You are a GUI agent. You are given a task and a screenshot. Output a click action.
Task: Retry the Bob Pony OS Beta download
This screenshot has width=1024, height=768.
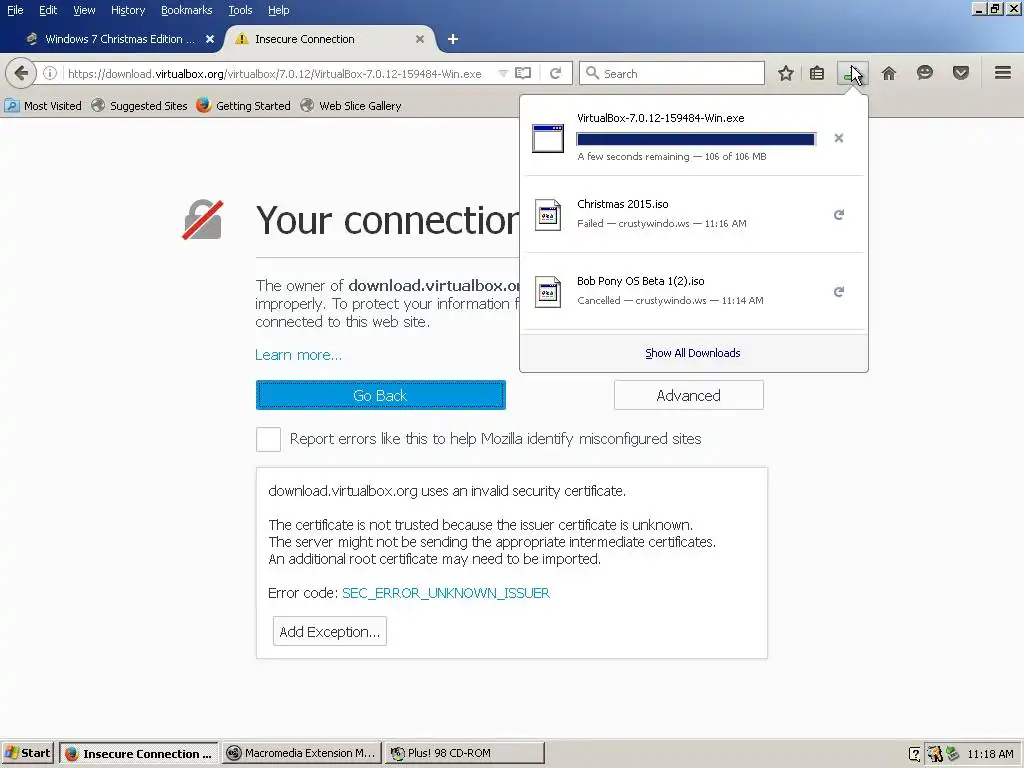coord(839,292)
